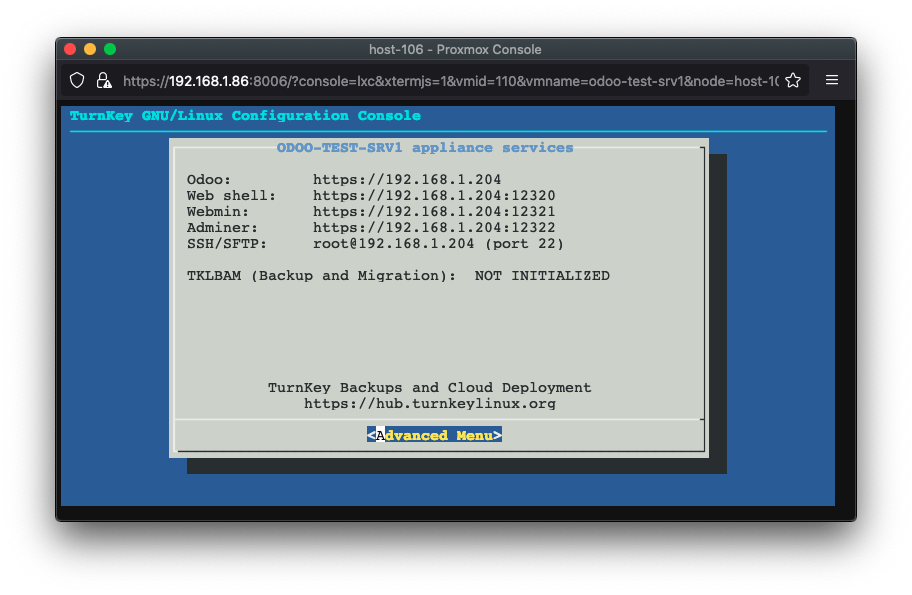Click the SSH/SFTP root@192.168.1.204 entry
The width and height of the screenshot is (912, 595).
pos(439,244)
